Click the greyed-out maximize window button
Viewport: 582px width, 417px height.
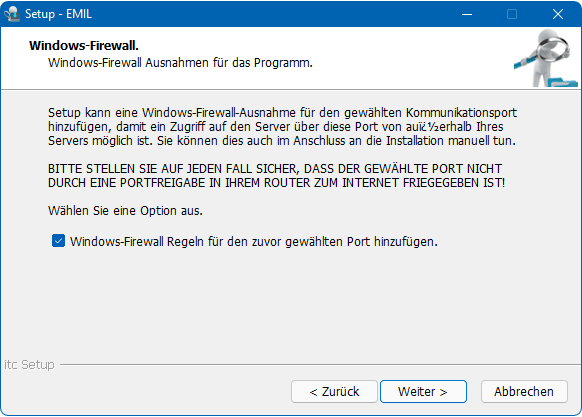click(512, 14)
